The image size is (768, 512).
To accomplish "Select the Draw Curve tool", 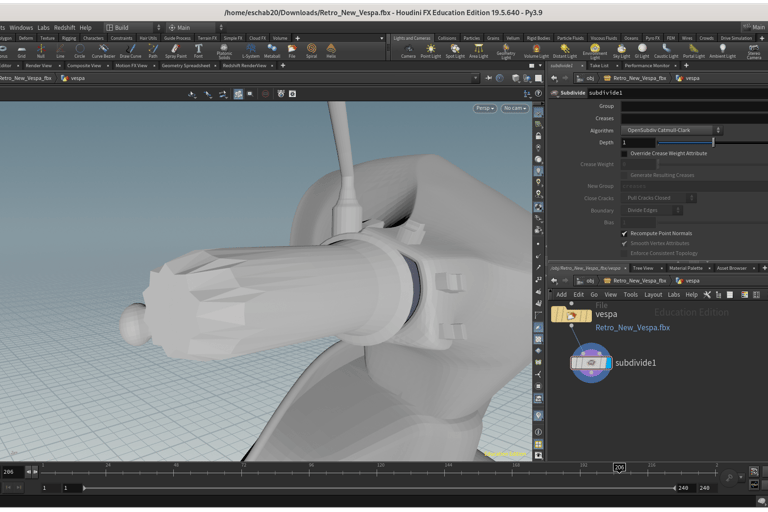I will (x=130, y=50).
